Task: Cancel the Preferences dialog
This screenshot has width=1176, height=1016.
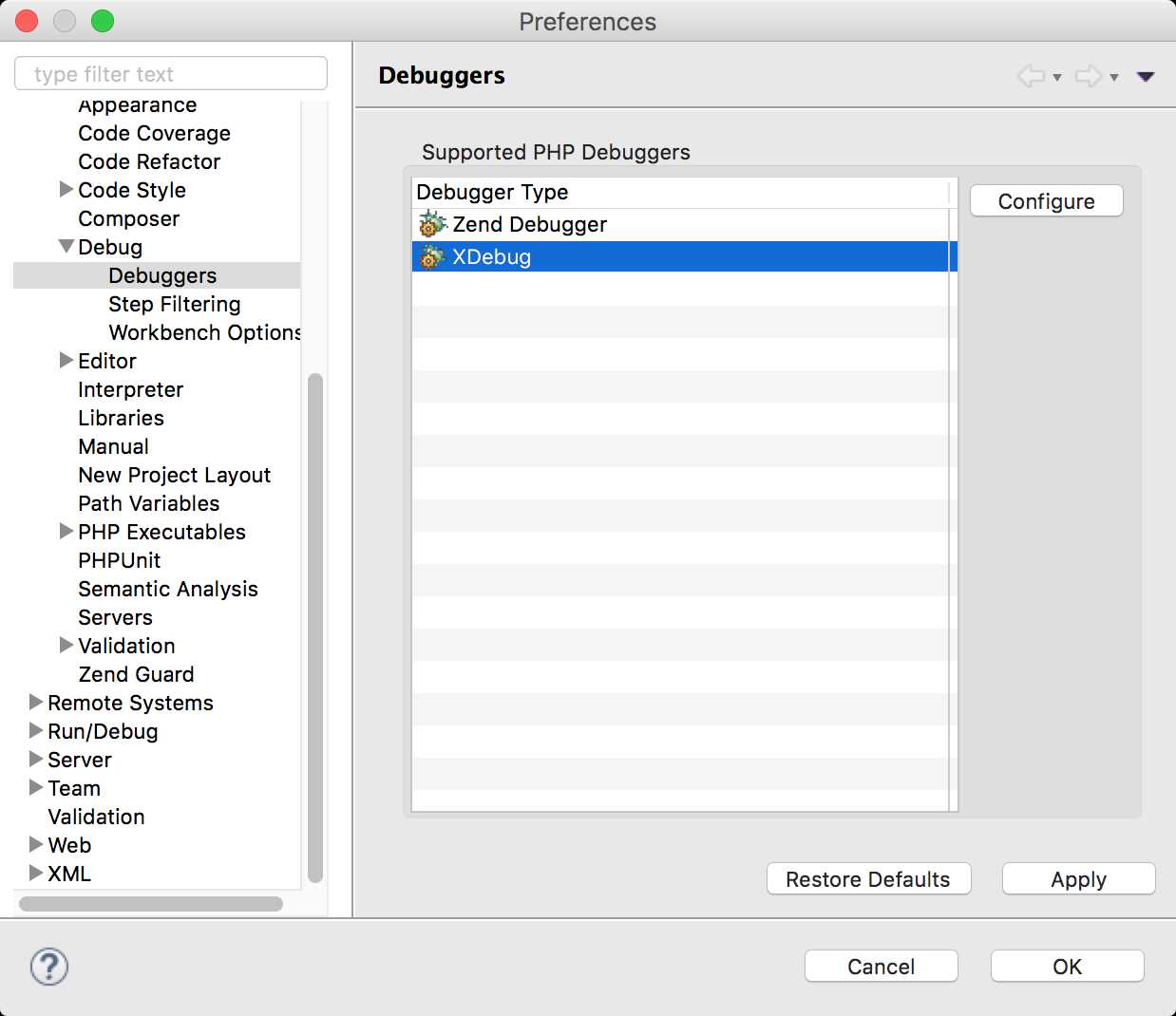Action: point(882,967)
